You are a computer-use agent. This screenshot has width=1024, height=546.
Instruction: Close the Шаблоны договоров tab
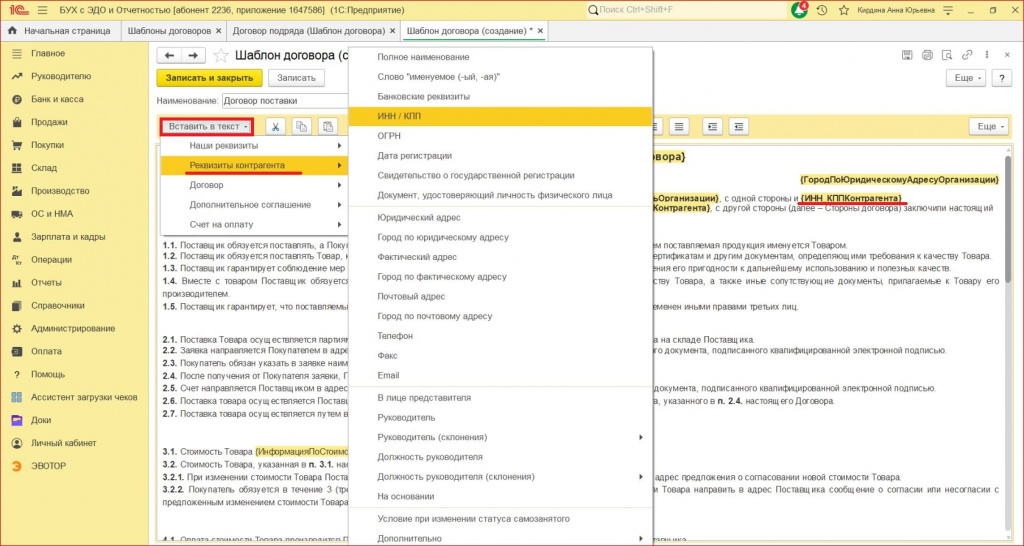(218, 31)
